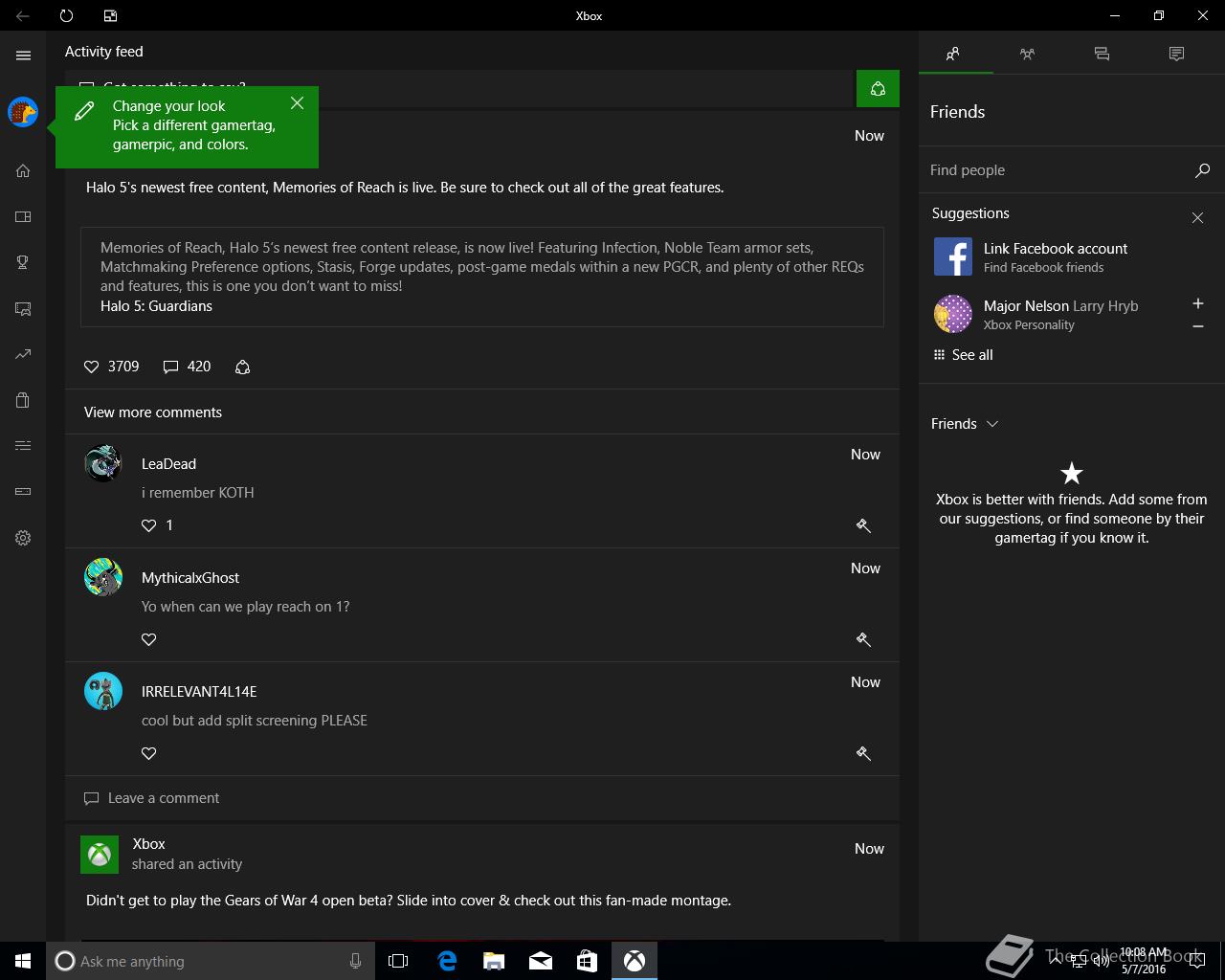Image resolution: width=1225 pixels, height=980 pixels.
Task: Add Major Nelson as friend
Action: [1197, 303]
